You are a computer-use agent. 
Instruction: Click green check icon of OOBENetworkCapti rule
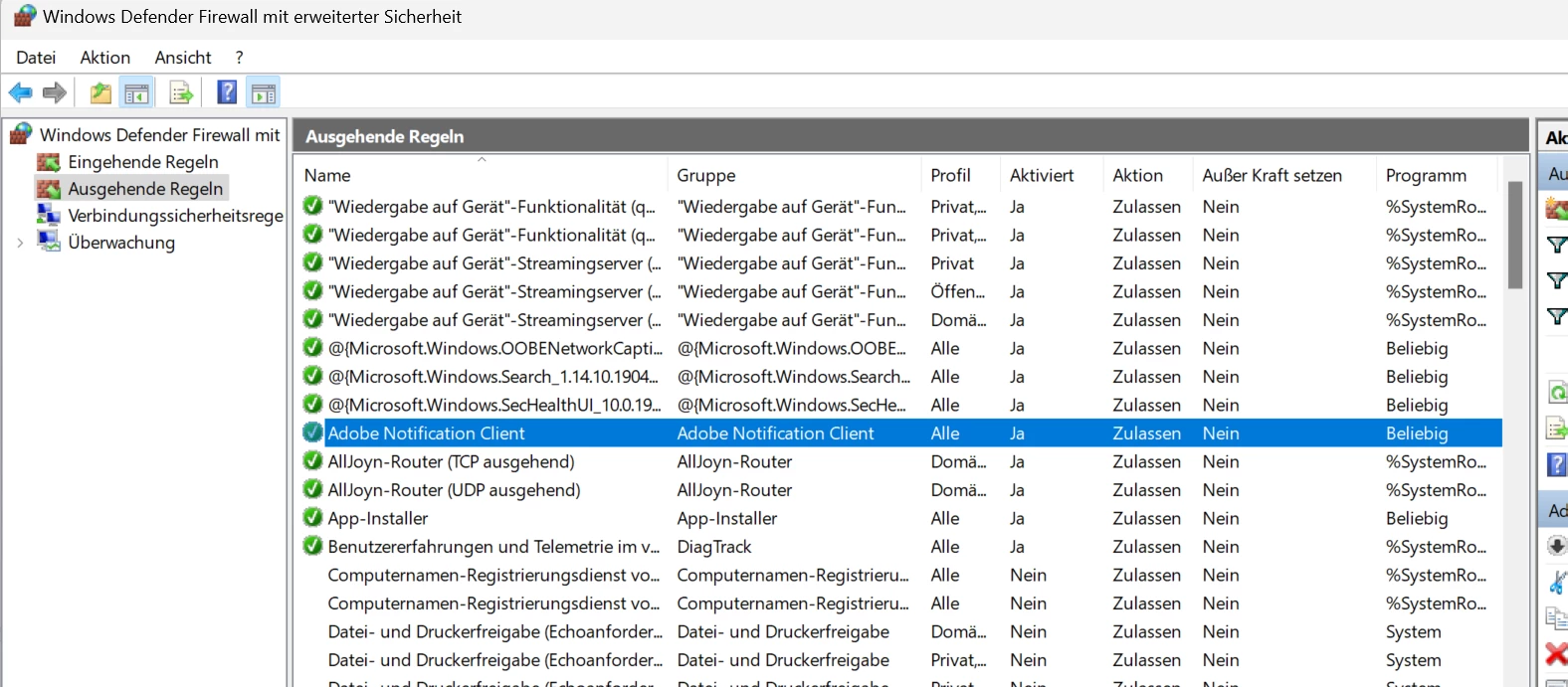point(312,348)
